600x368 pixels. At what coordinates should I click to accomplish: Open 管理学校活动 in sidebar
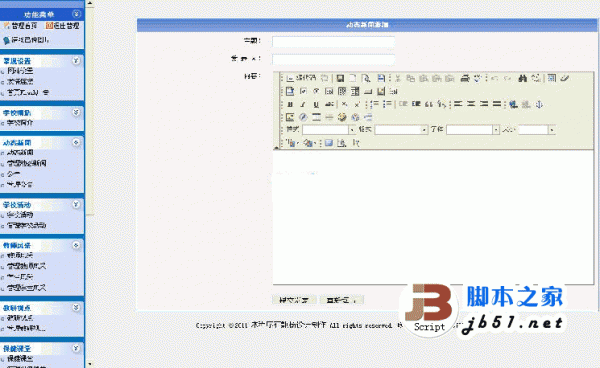[27, 225]
